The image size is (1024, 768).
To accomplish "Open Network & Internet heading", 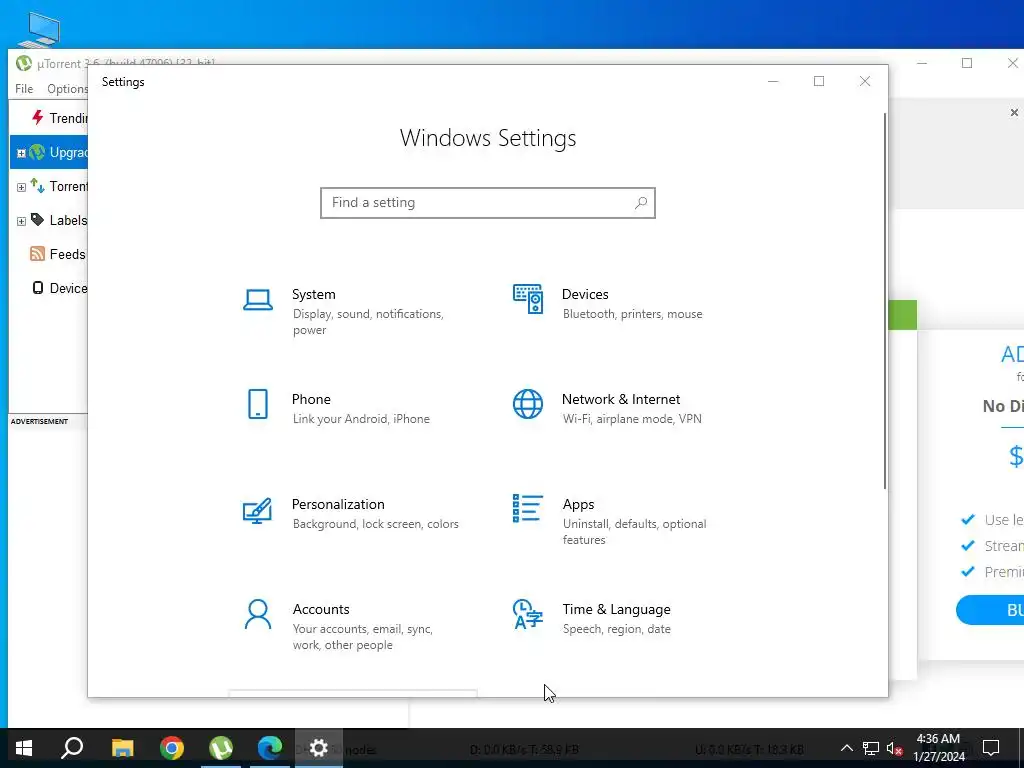I will point(621,399).
